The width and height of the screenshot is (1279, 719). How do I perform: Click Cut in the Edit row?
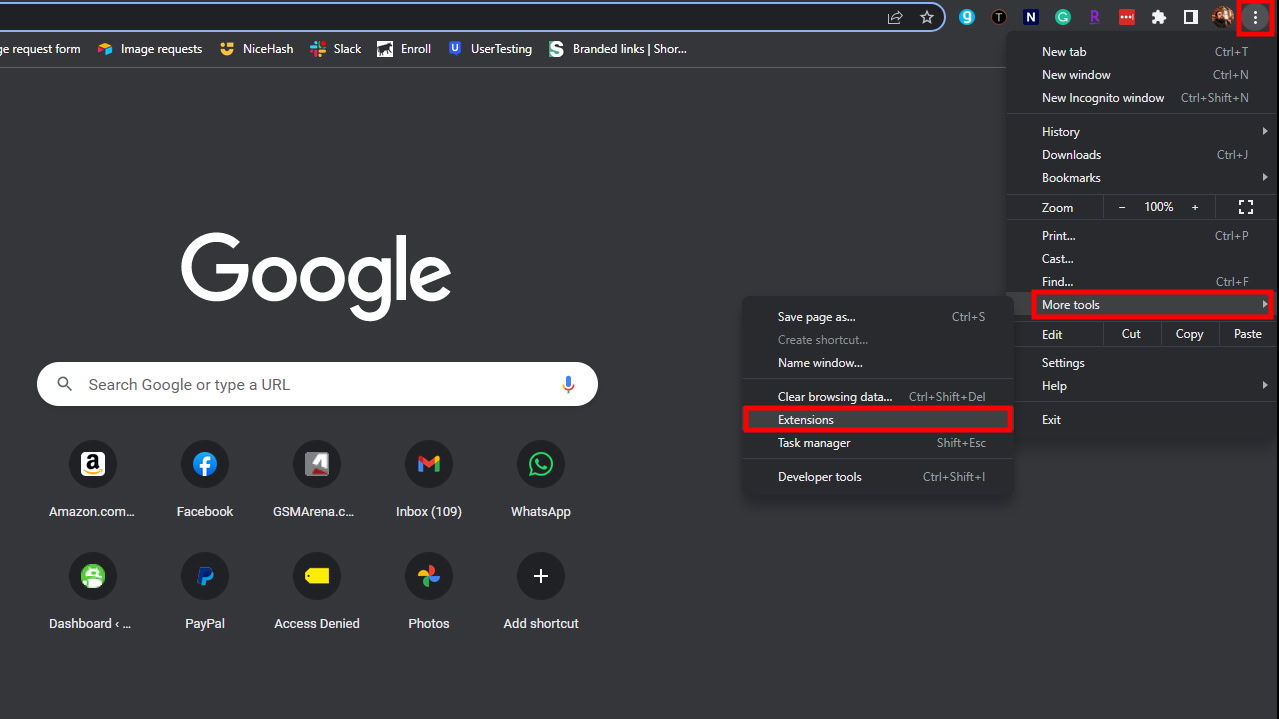coord(1131,334)
